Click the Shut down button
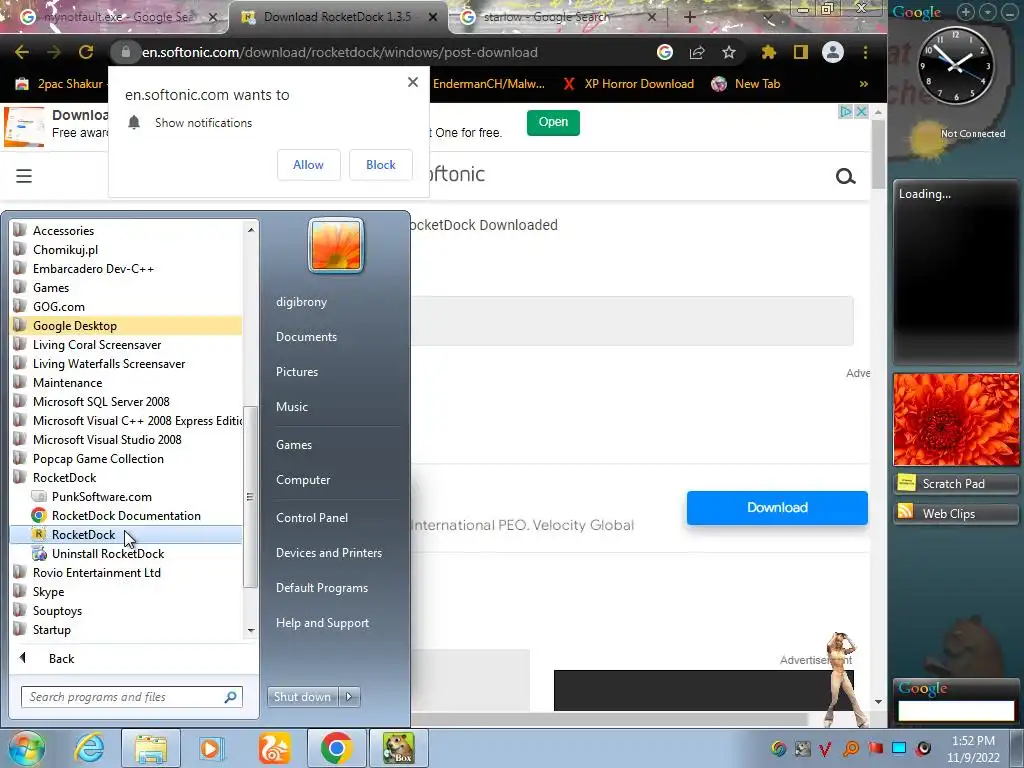This screenshot has width=1024, height=768. point(302,697)
